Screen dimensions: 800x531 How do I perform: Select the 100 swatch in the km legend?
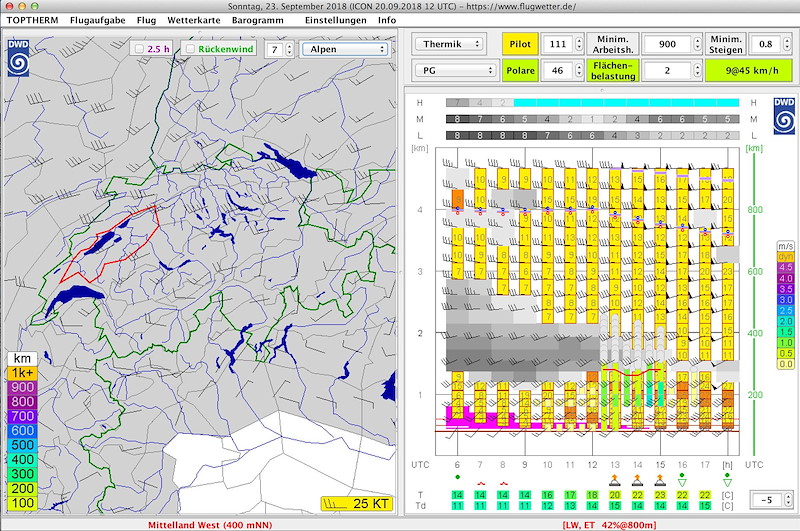coord(22,503)
